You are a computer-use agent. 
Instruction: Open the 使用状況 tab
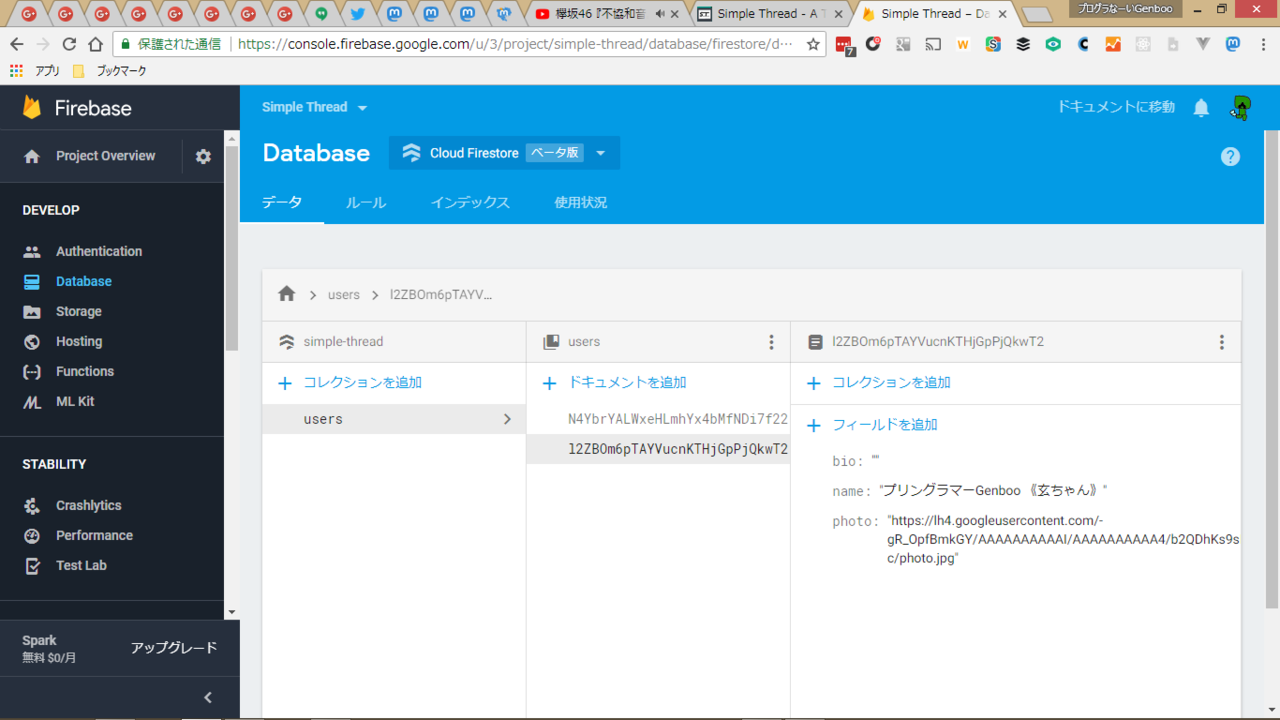pos(580,202)
